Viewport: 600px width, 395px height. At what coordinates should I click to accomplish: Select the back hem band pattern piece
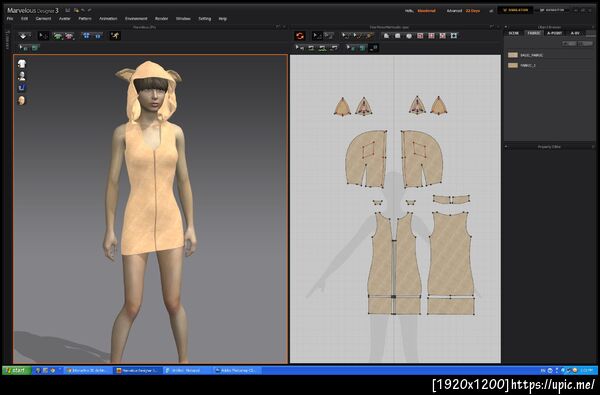point(451,306)
